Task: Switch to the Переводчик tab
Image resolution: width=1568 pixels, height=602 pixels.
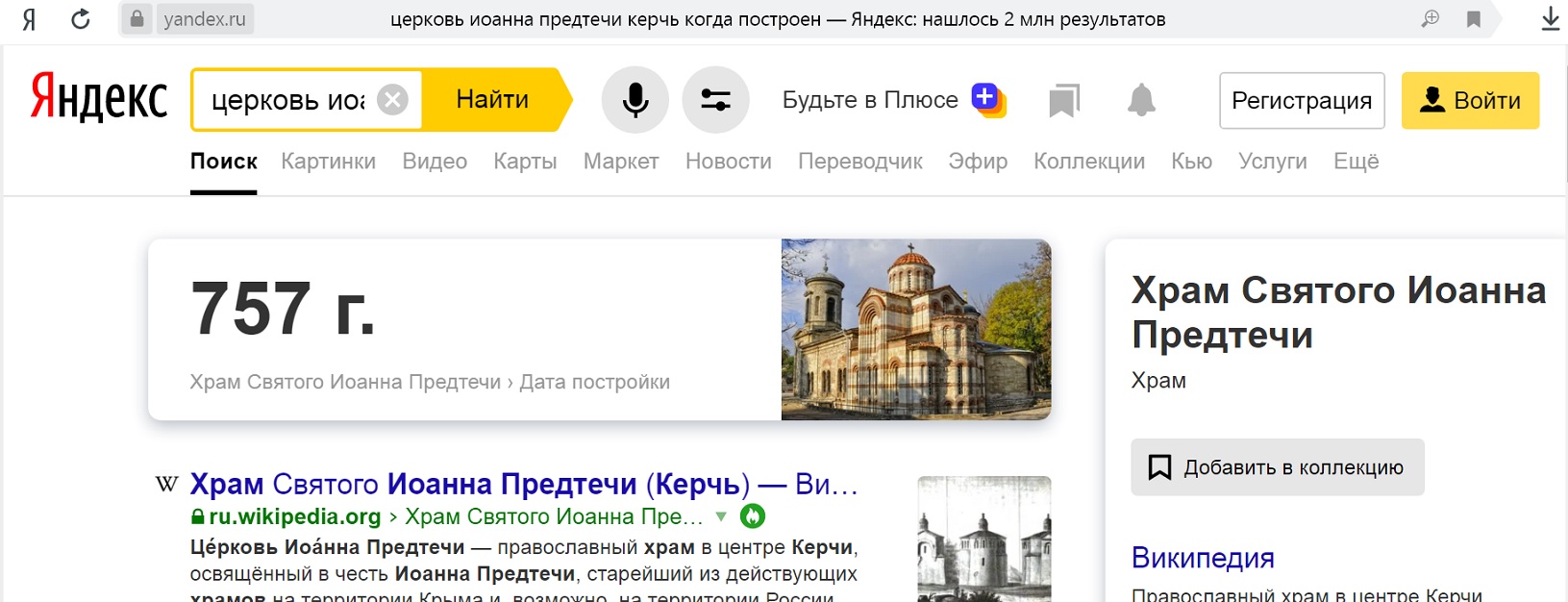Action: click(x=860, y=162)
